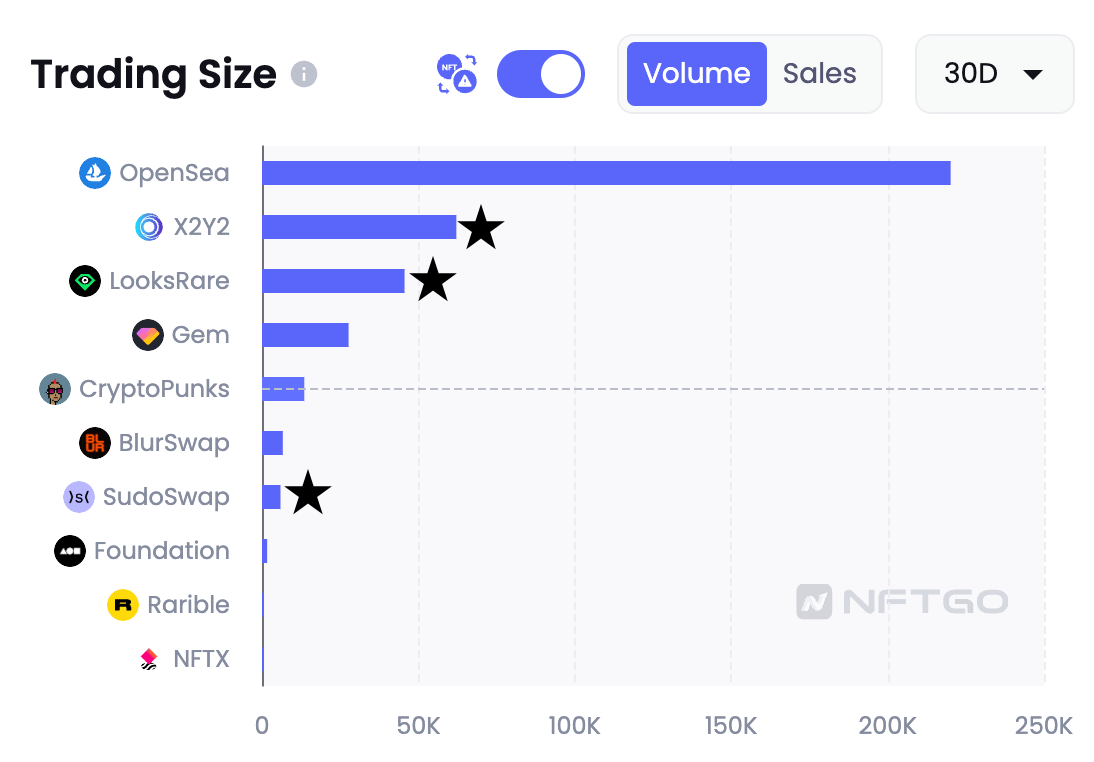1094x762 pixels.
Task: Click the SudoSwap logo icon
Action: (x=79, y=497)
